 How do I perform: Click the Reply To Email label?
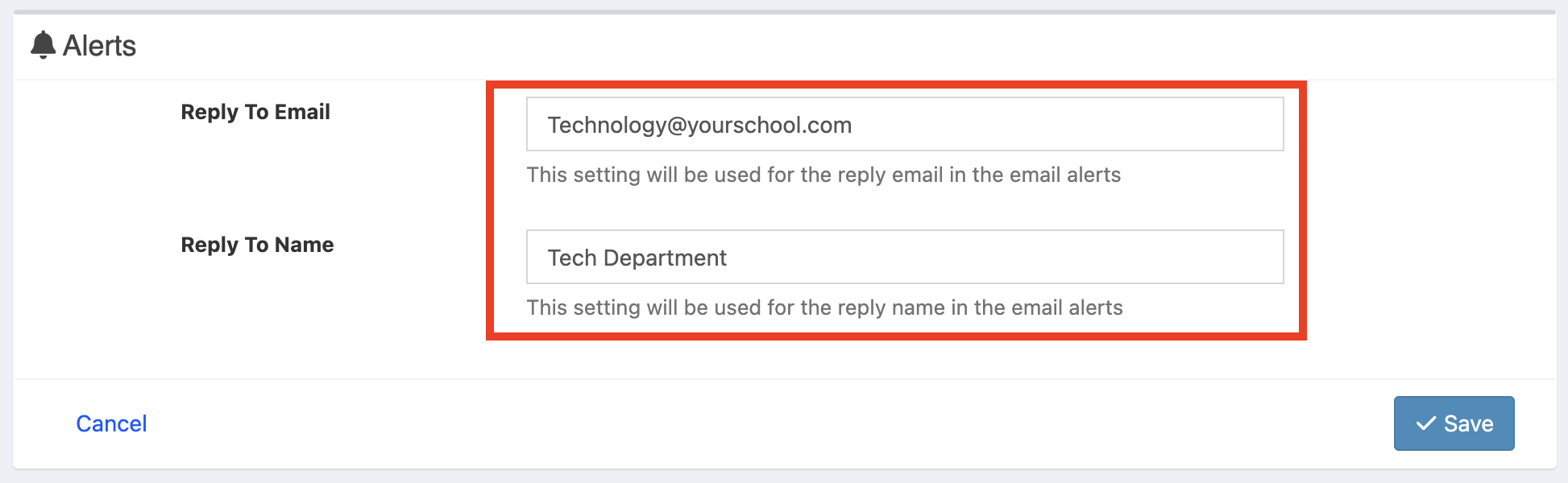(x=255, y=112)
